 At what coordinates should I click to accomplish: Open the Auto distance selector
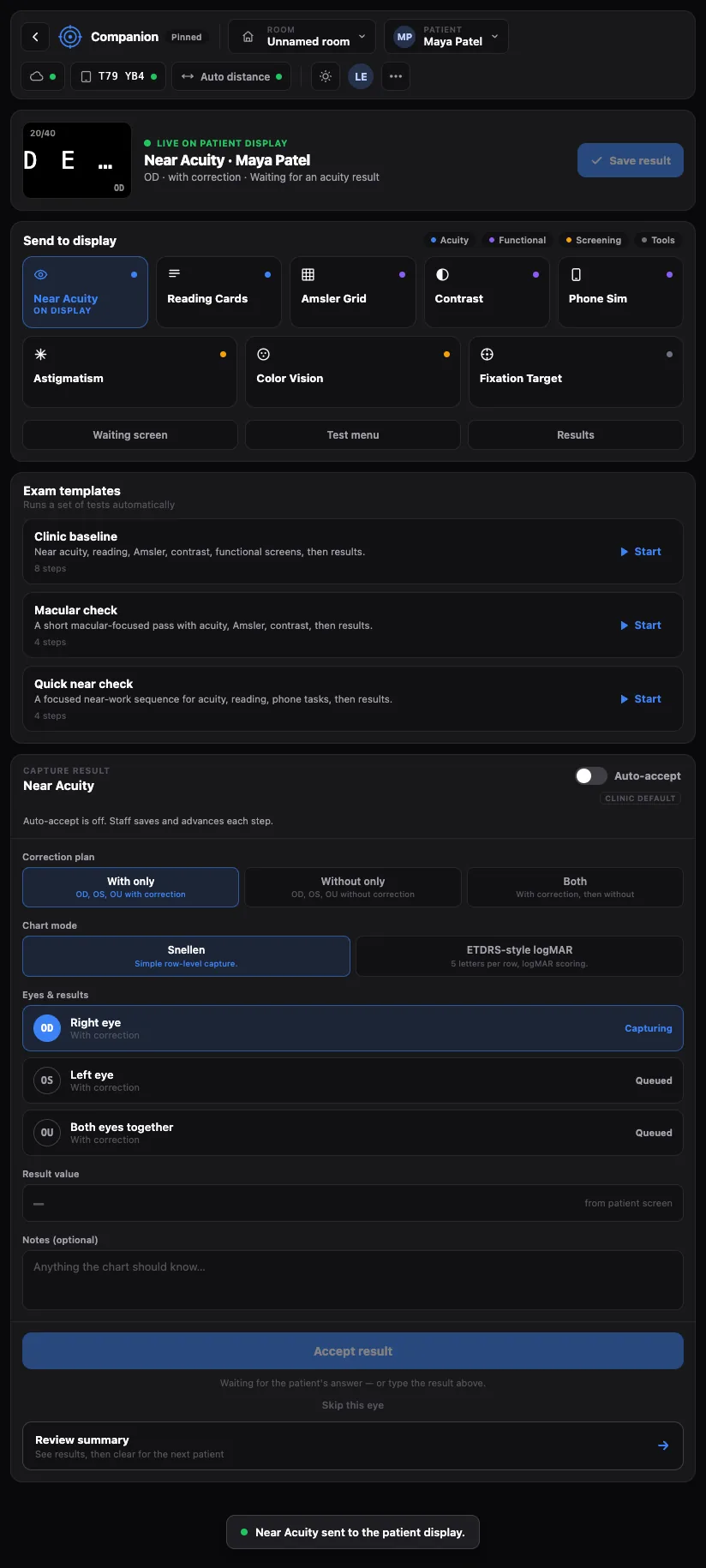231,76
